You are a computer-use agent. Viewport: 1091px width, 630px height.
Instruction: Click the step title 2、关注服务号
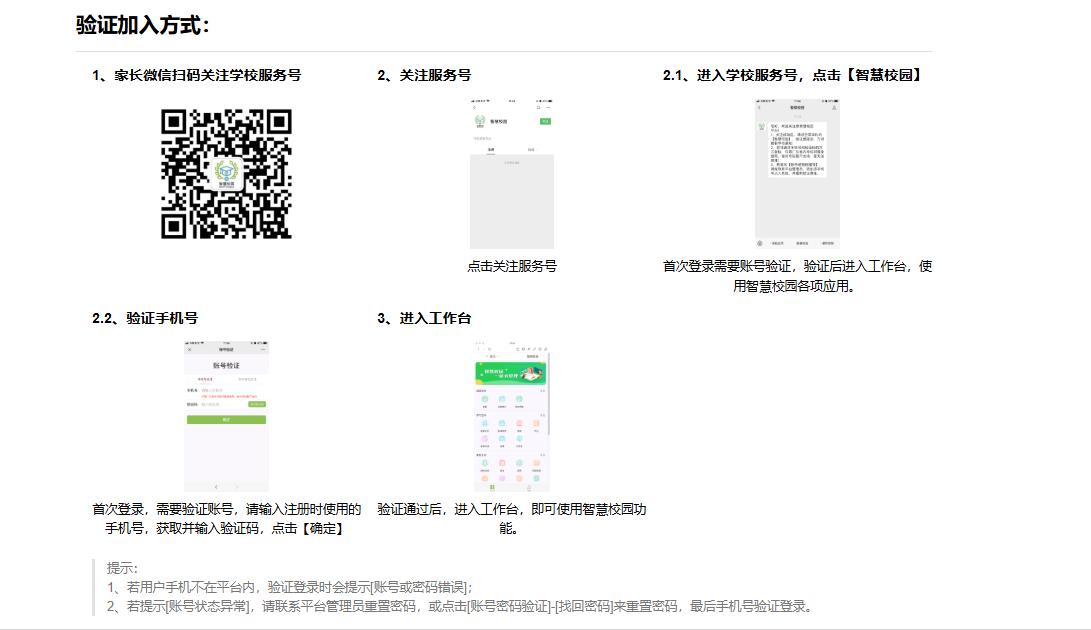424,75
